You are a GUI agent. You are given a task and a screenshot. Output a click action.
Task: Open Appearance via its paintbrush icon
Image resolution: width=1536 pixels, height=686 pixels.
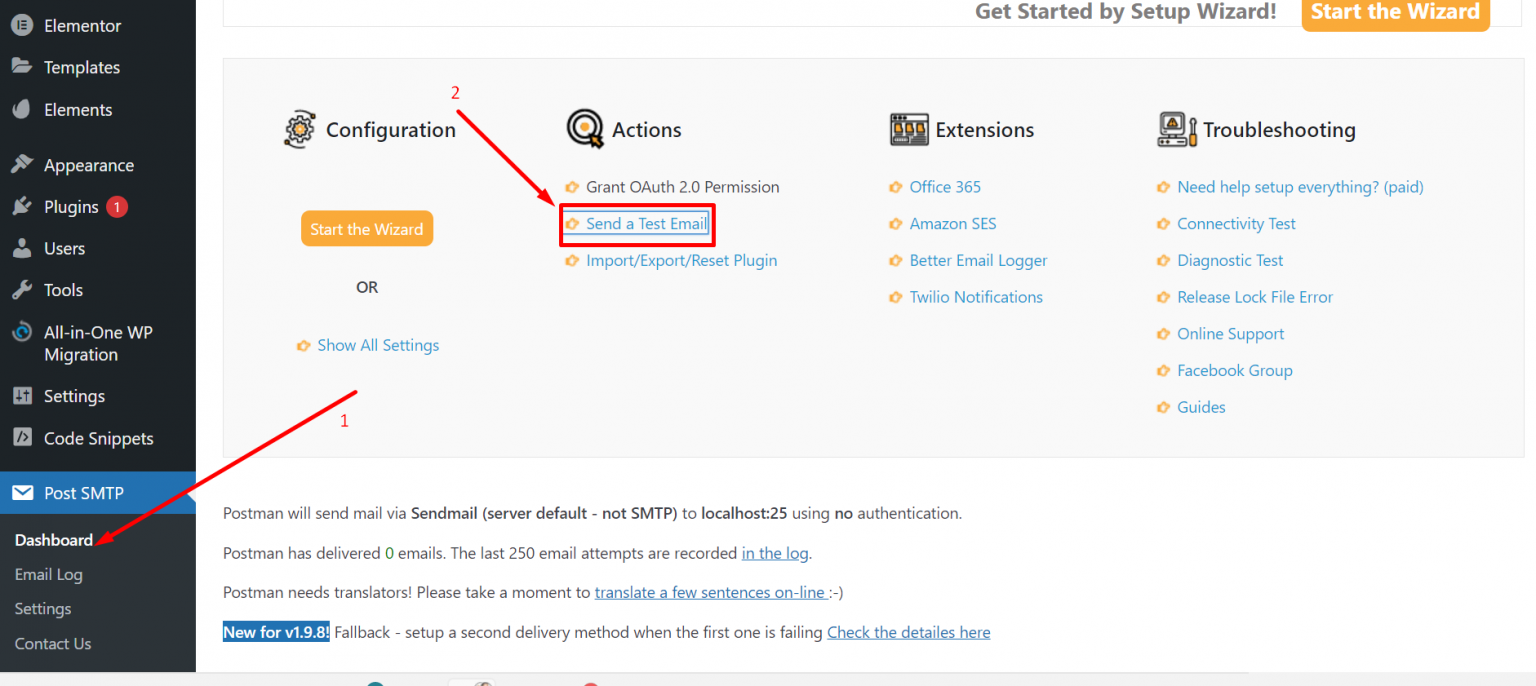[x=22, y=164]
